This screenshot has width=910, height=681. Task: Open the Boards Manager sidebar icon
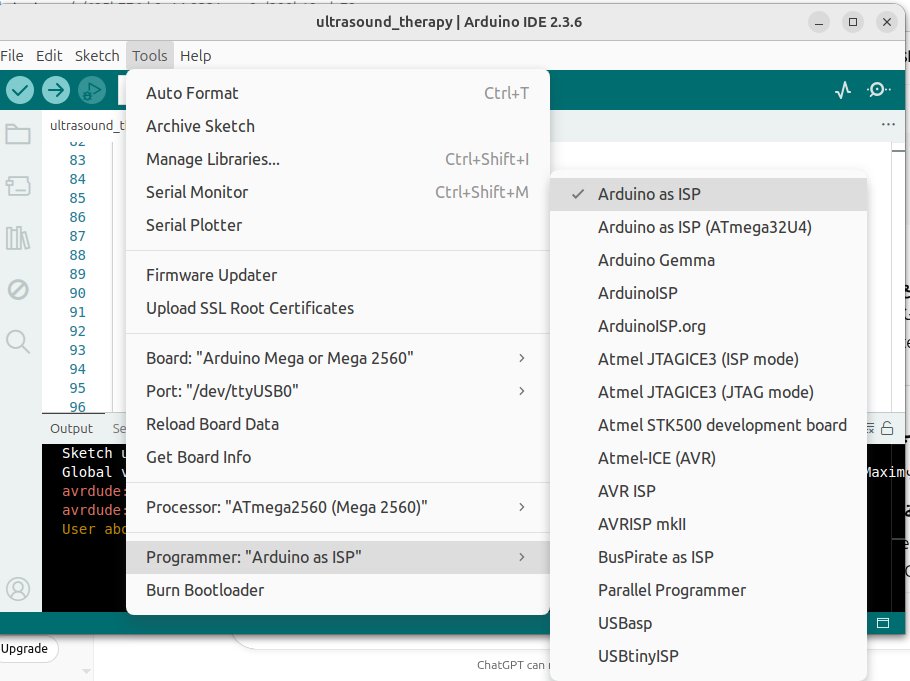[x=18, y=185]
